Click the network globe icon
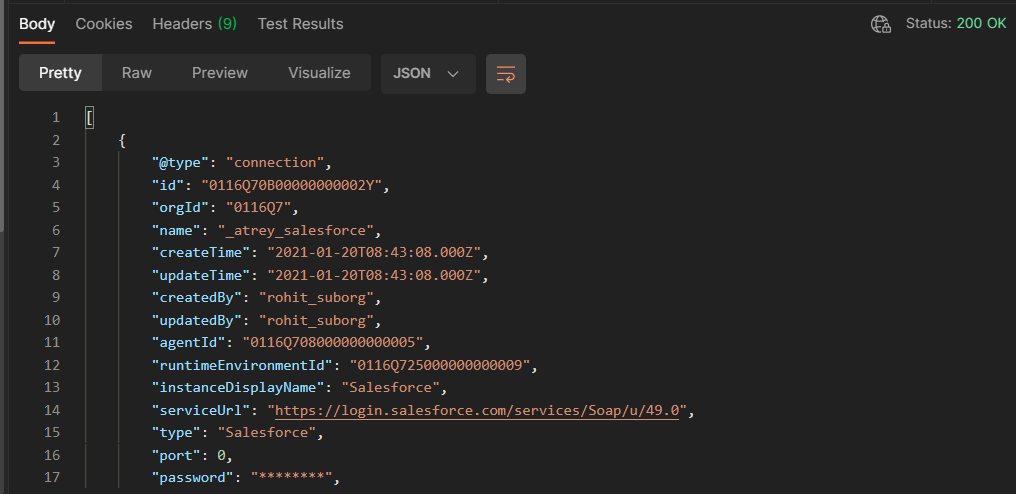 pos(881,24)
